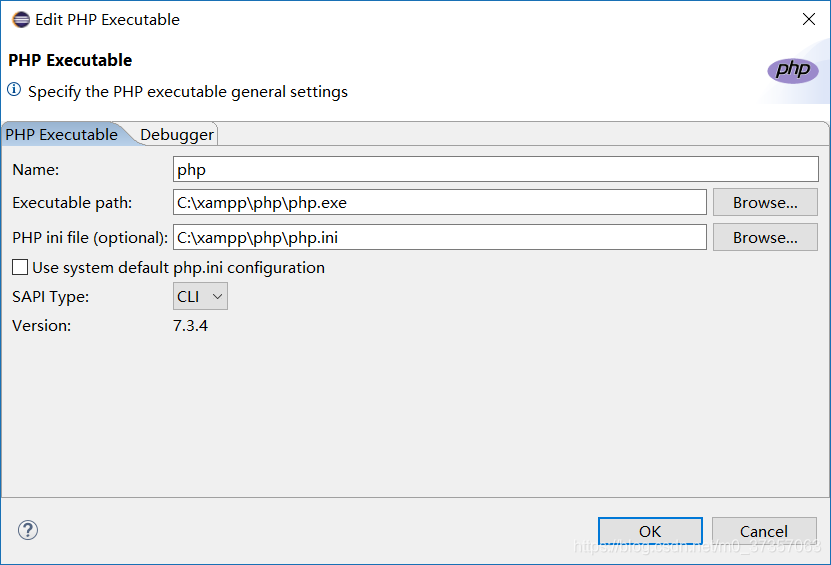
Task: Close the Edit PHP Executable dialog
Action: (809, 20)
